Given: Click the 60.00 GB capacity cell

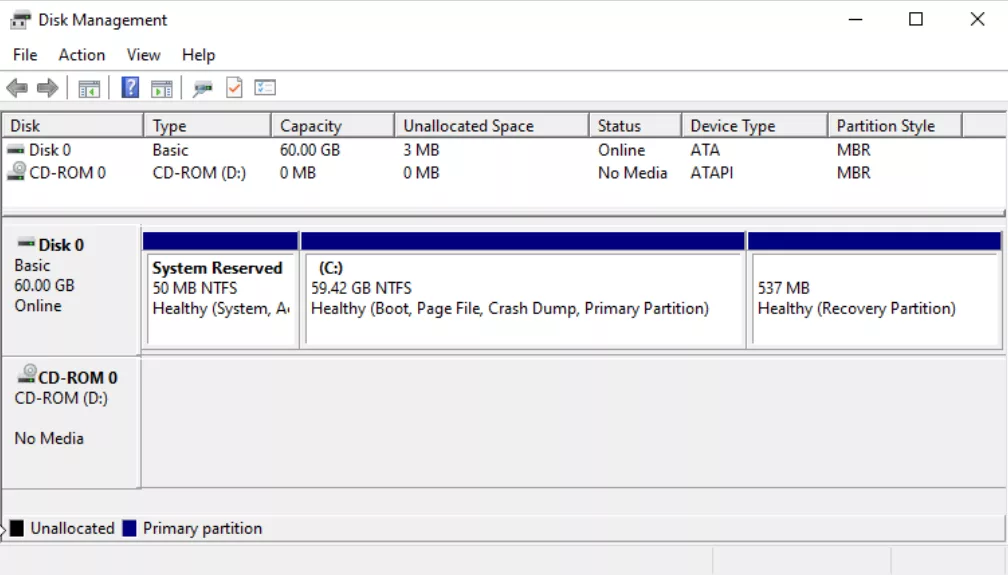Looking at the screenshot, I should pyautogui.click(x=310, y=150).
